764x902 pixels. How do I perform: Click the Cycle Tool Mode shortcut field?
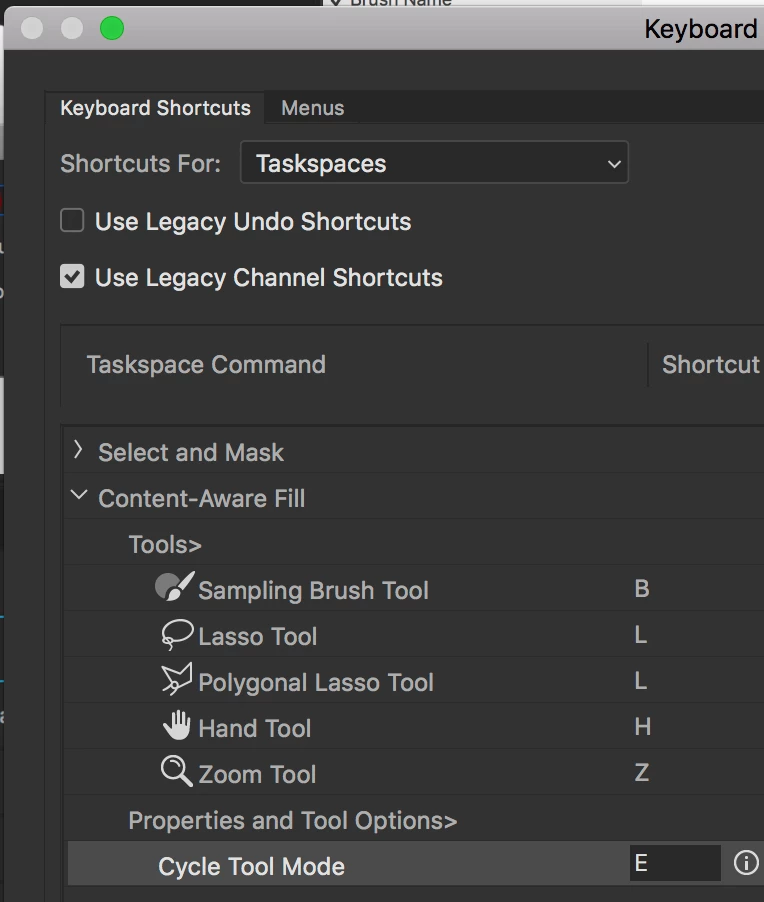coord(674,863)
